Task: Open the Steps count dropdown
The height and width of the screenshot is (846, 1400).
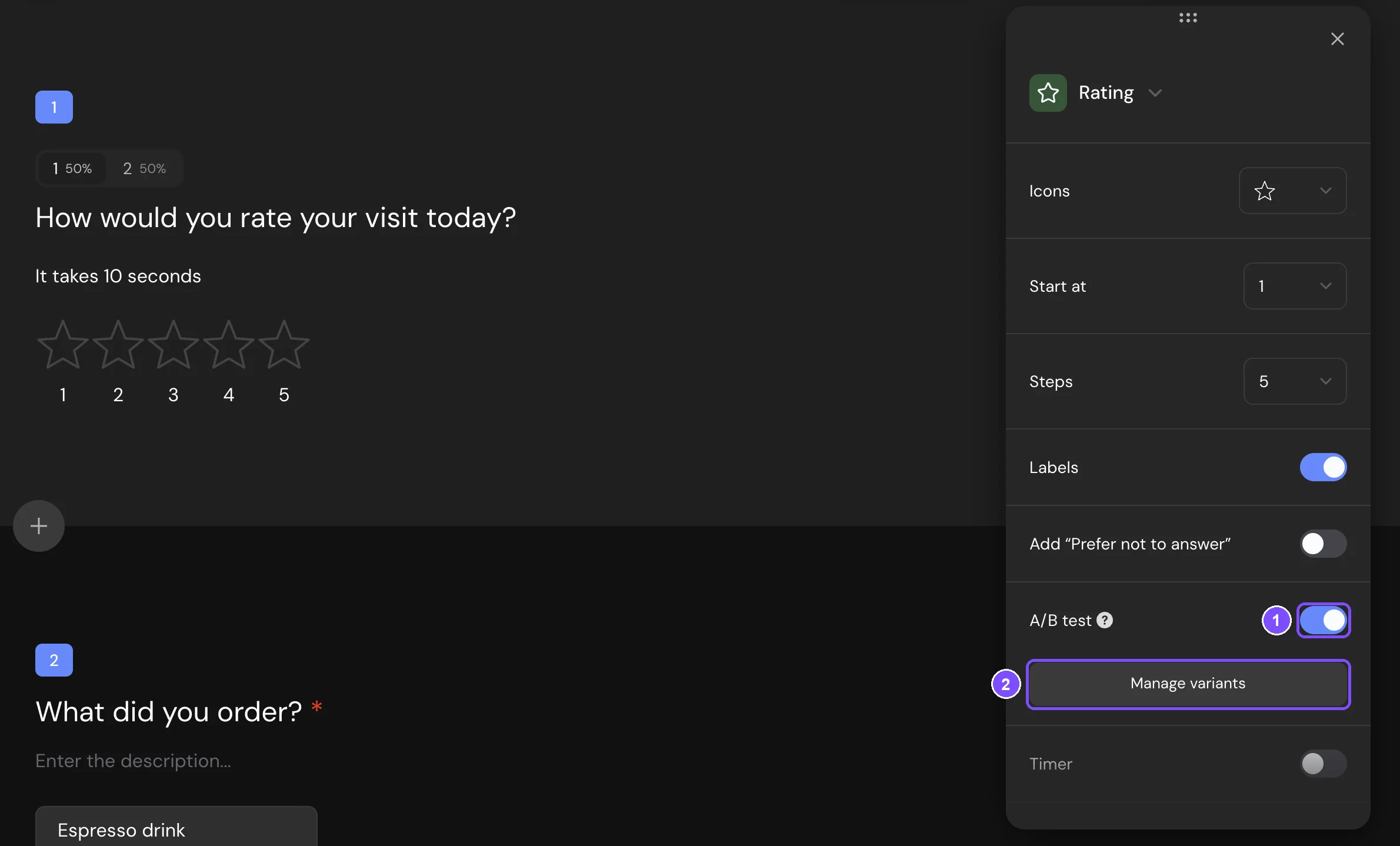Action: tap(1295, 381)
